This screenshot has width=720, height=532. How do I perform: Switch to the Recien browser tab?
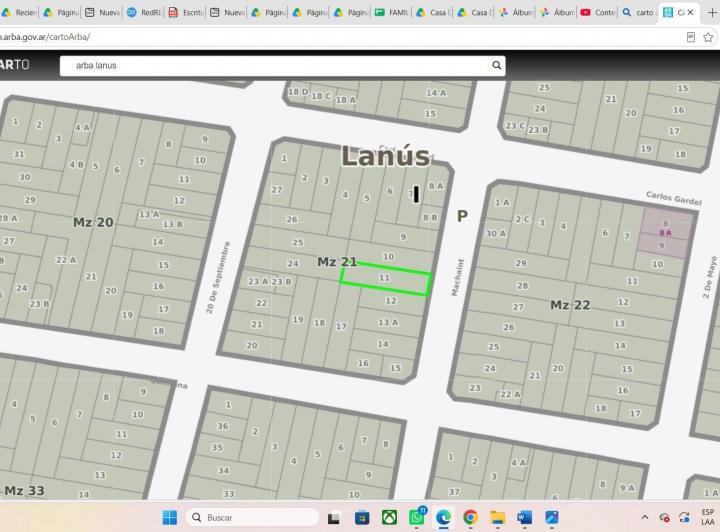pos(19,12)
